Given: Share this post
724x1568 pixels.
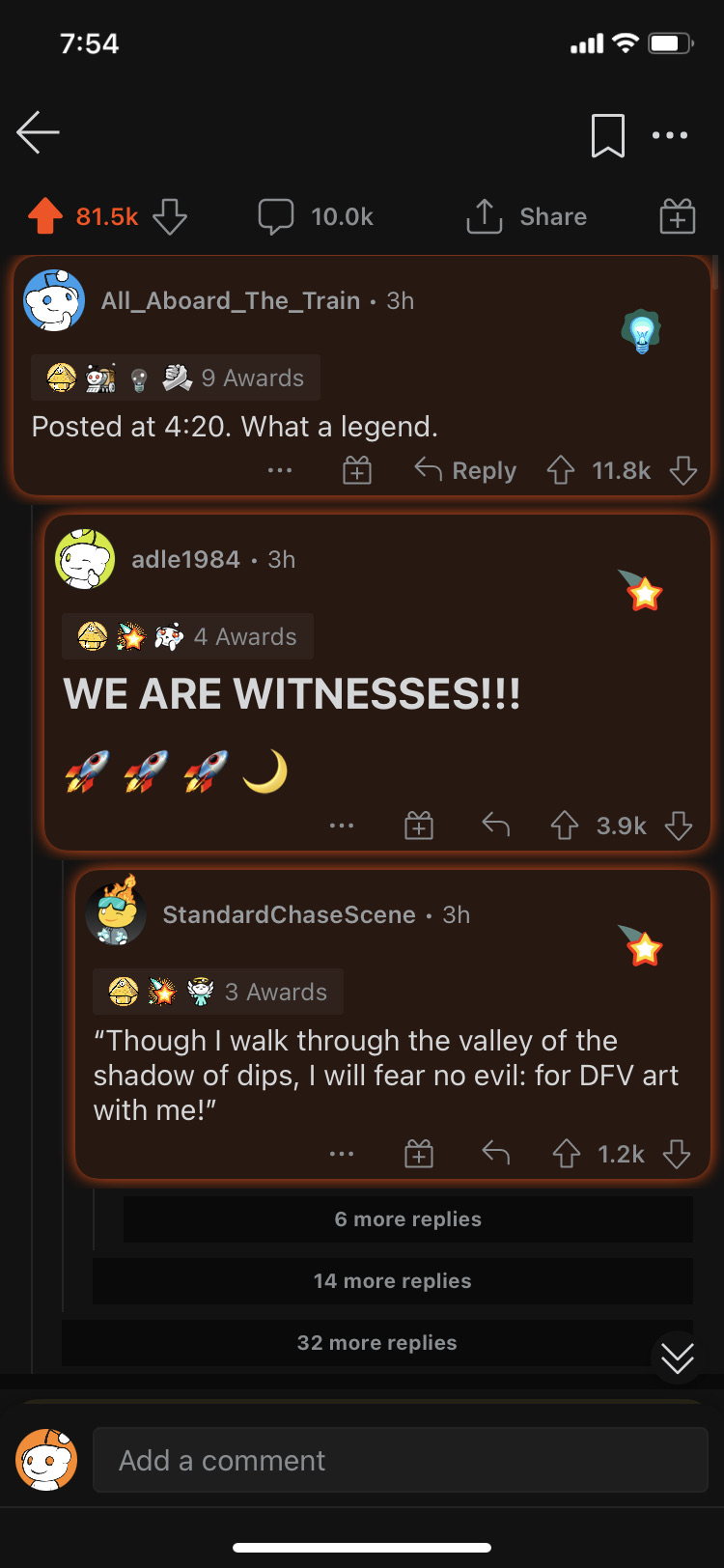Looking at the screenshot, I should 527,216.
